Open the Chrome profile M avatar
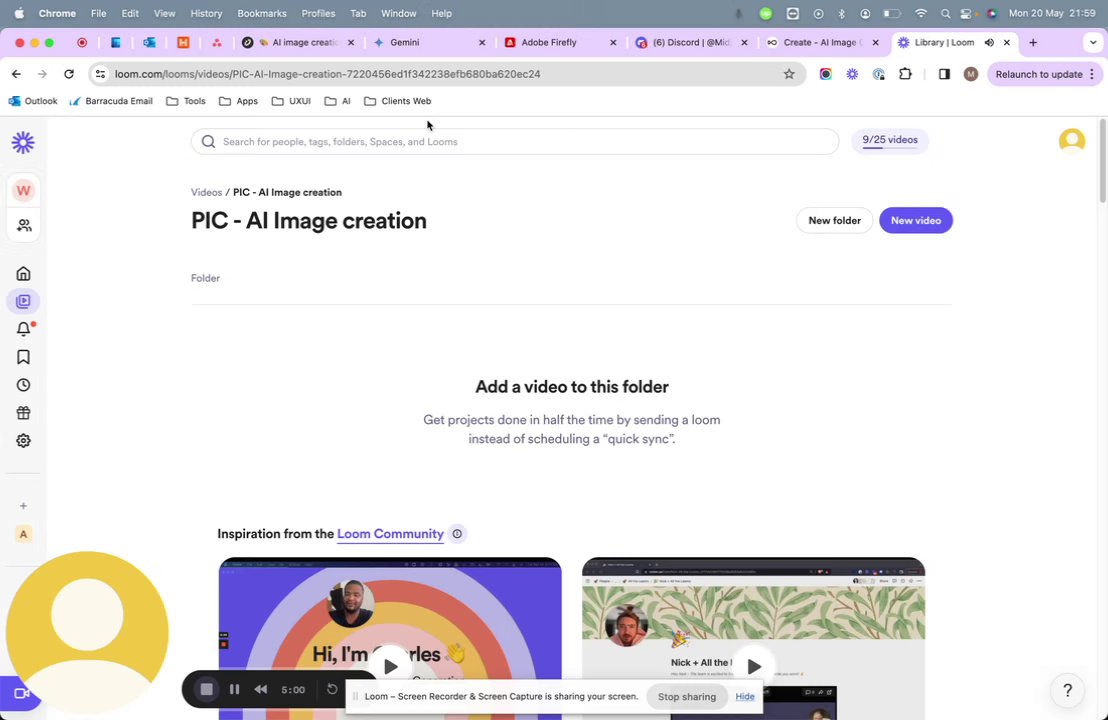The height and width of the screenshot is (720, 1108). 970,74
